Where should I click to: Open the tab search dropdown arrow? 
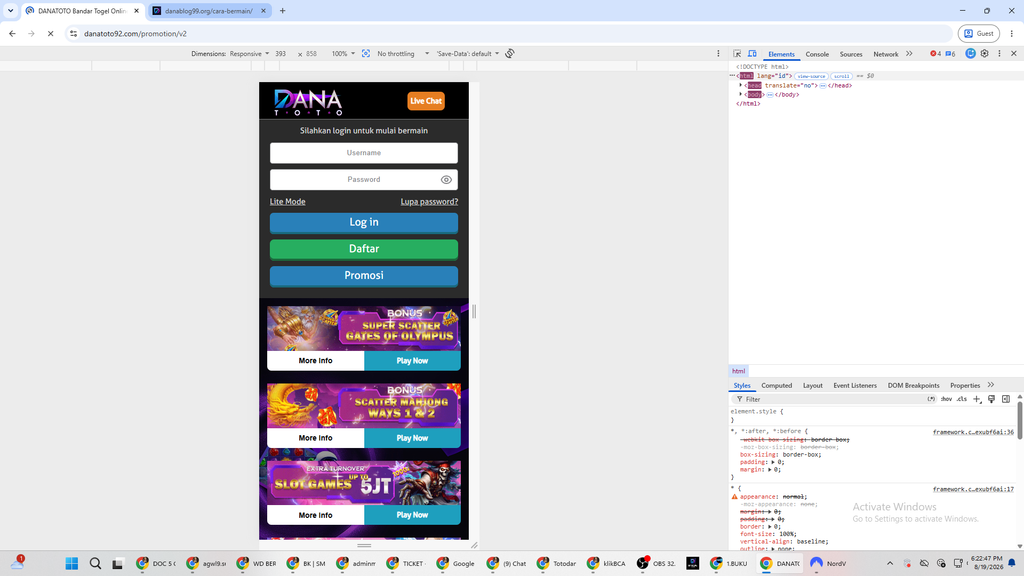click(x=10, y=10)
